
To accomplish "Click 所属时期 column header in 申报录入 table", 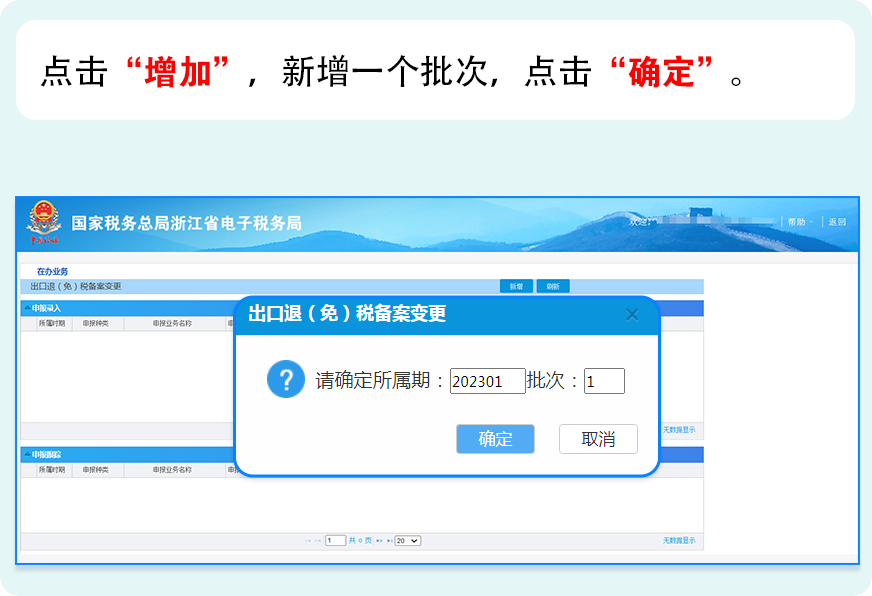I will coord(52,323).
